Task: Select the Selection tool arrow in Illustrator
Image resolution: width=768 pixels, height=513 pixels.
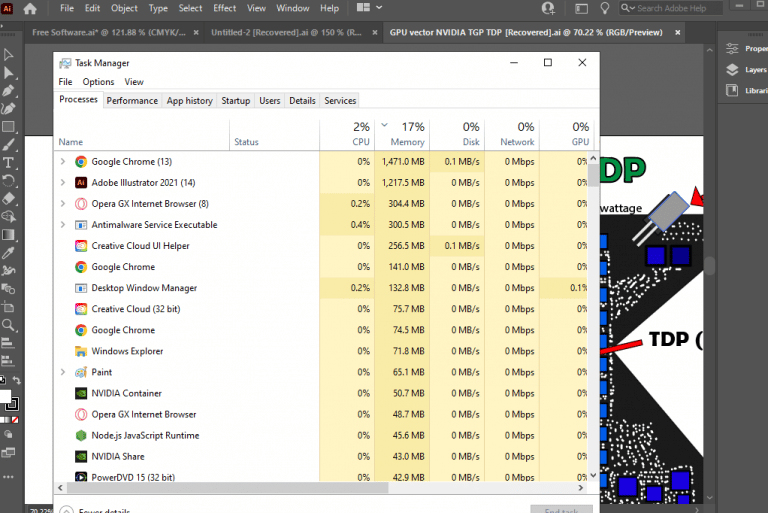Action: (x=8, y=54)
